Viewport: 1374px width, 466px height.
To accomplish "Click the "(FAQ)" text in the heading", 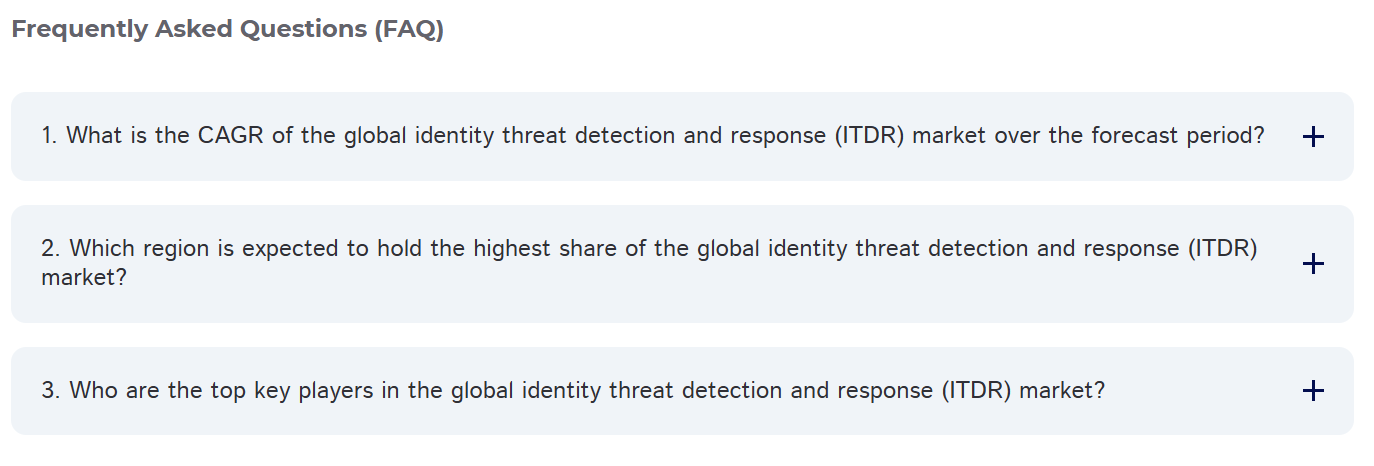I will coord(409,30).
